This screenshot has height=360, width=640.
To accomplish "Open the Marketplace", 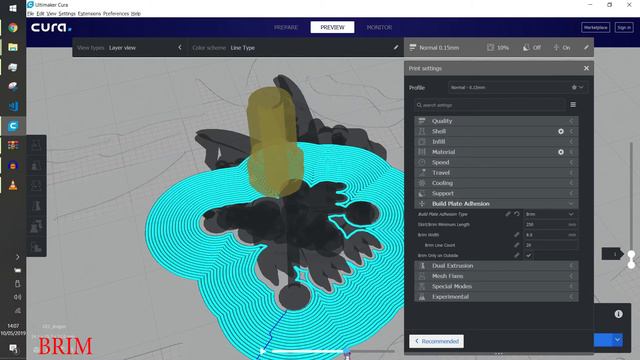I will click(x=596, y=27).
